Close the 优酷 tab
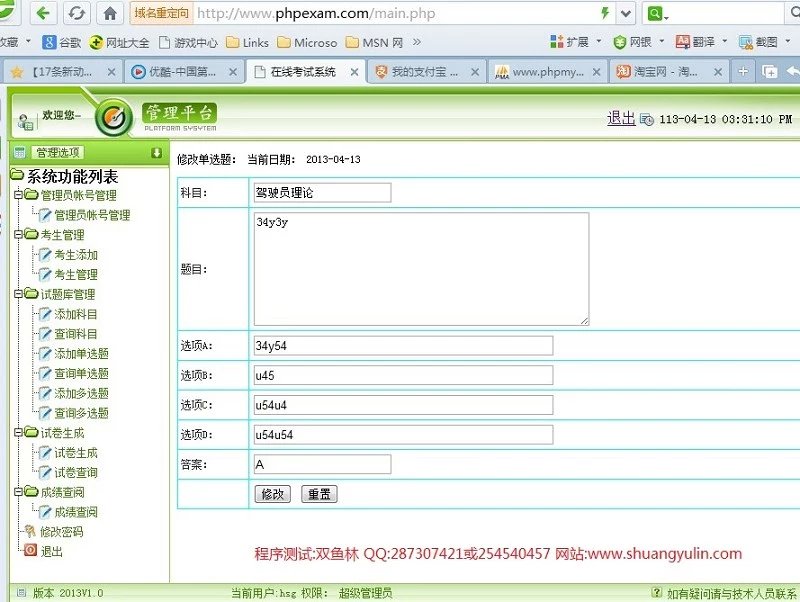The height and width of the screenshot is (602, 800). click(233, 72)
